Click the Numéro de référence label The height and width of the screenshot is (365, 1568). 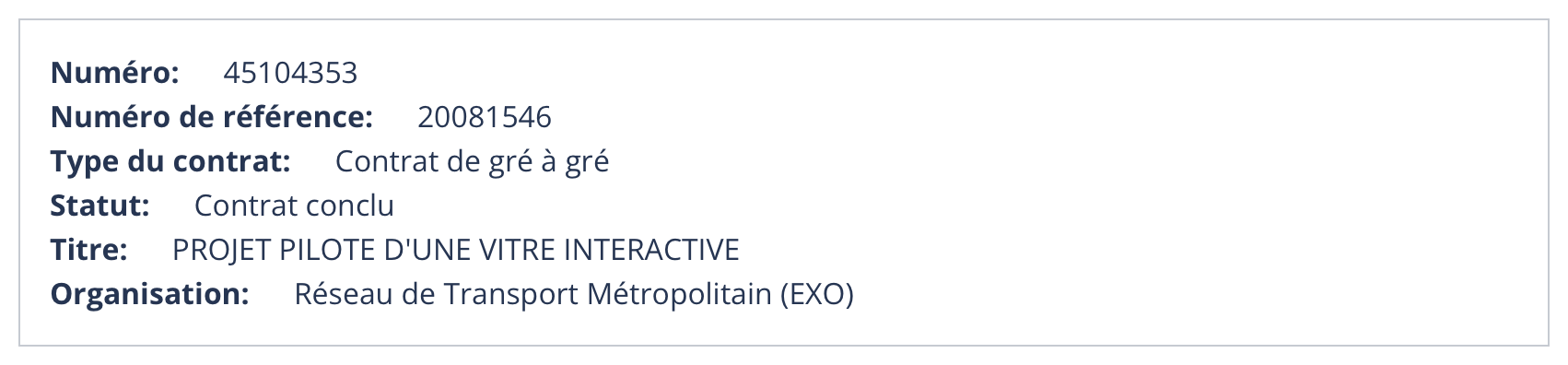pos(212,117)
